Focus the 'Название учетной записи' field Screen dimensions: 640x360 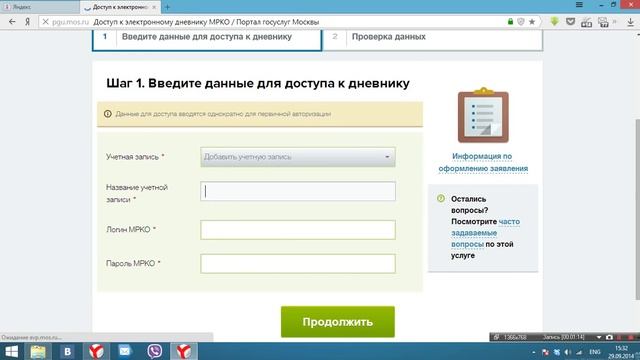click(298, 191)
